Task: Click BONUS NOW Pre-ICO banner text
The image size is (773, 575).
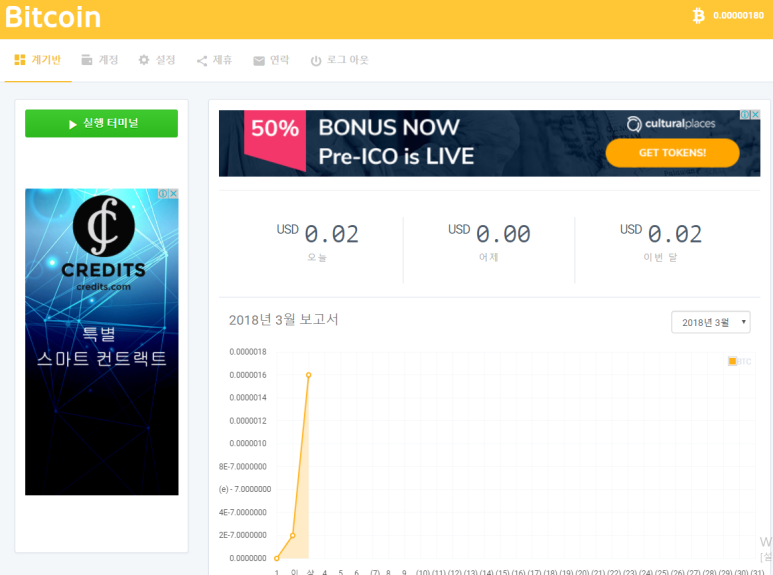Action: (x=396, y=142)
